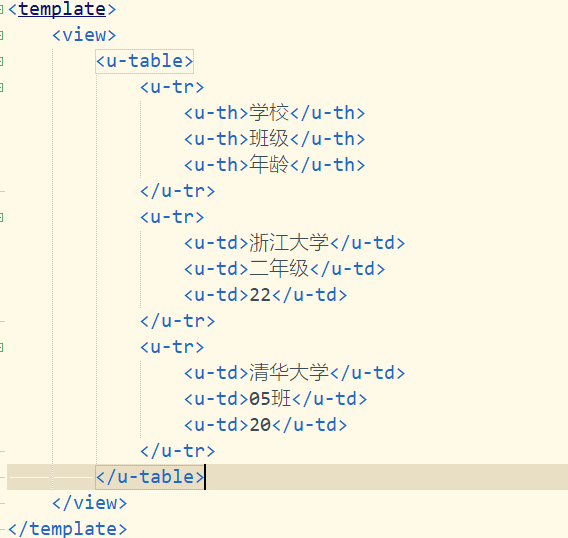Image resolution: width=568 pixels, height=538 pixels.
Task: Click the line <u-td>22</u-td>
Action: 266,295
